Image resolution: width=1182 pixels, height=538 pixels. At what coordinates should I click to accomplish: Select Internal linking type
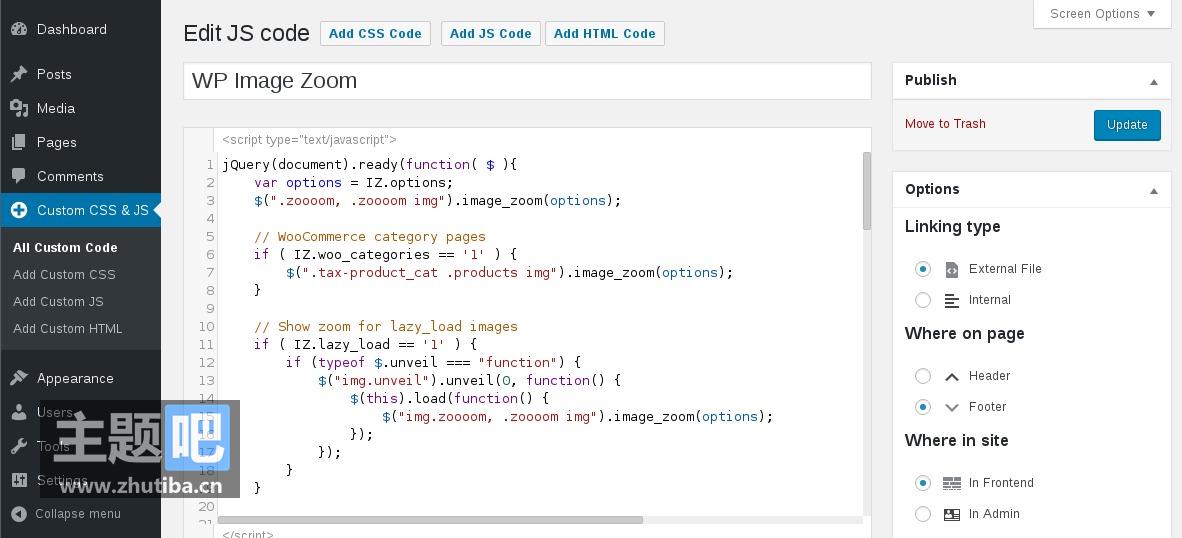(923, 300)
